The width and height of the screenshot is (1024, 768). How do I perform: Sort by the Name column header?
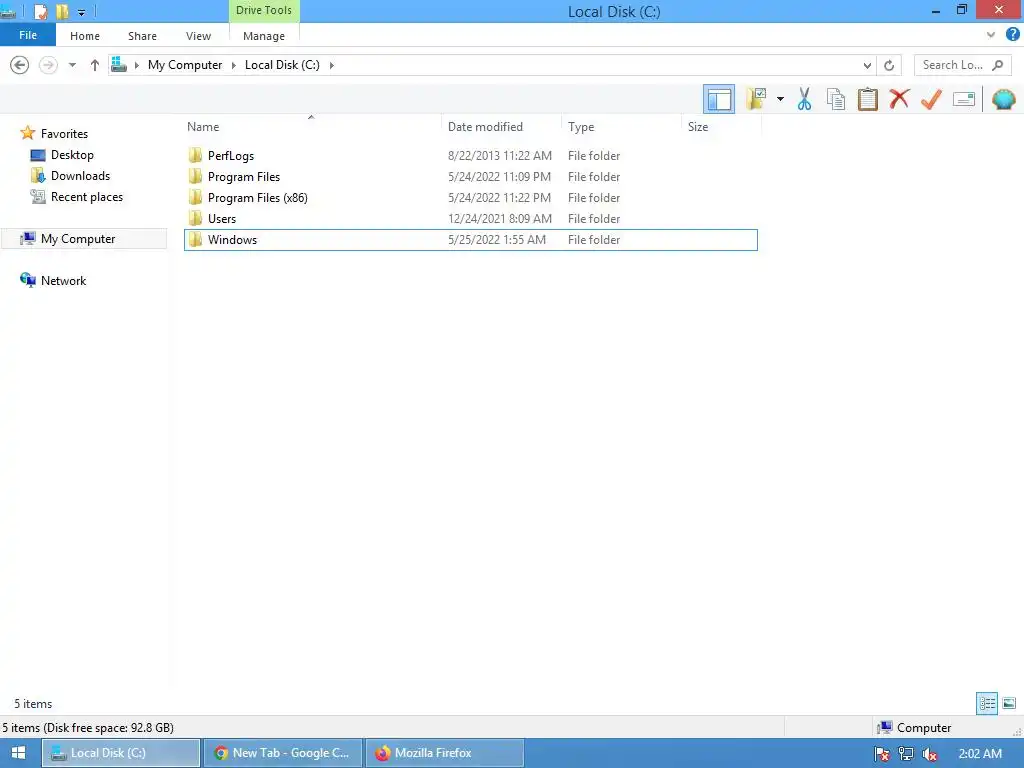click(x=312, y=127)
